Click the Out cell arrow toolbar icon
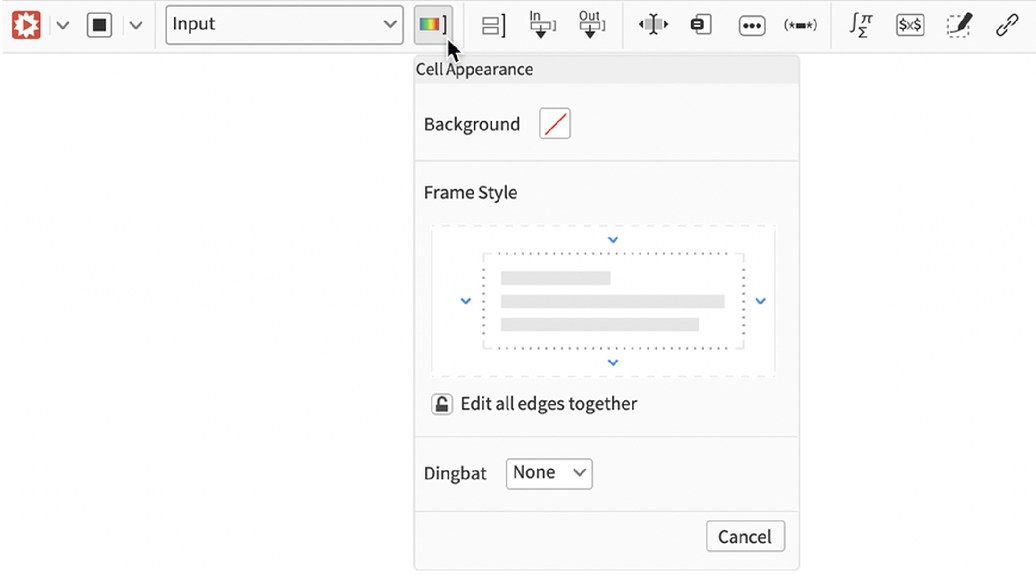 coord(590,25)
